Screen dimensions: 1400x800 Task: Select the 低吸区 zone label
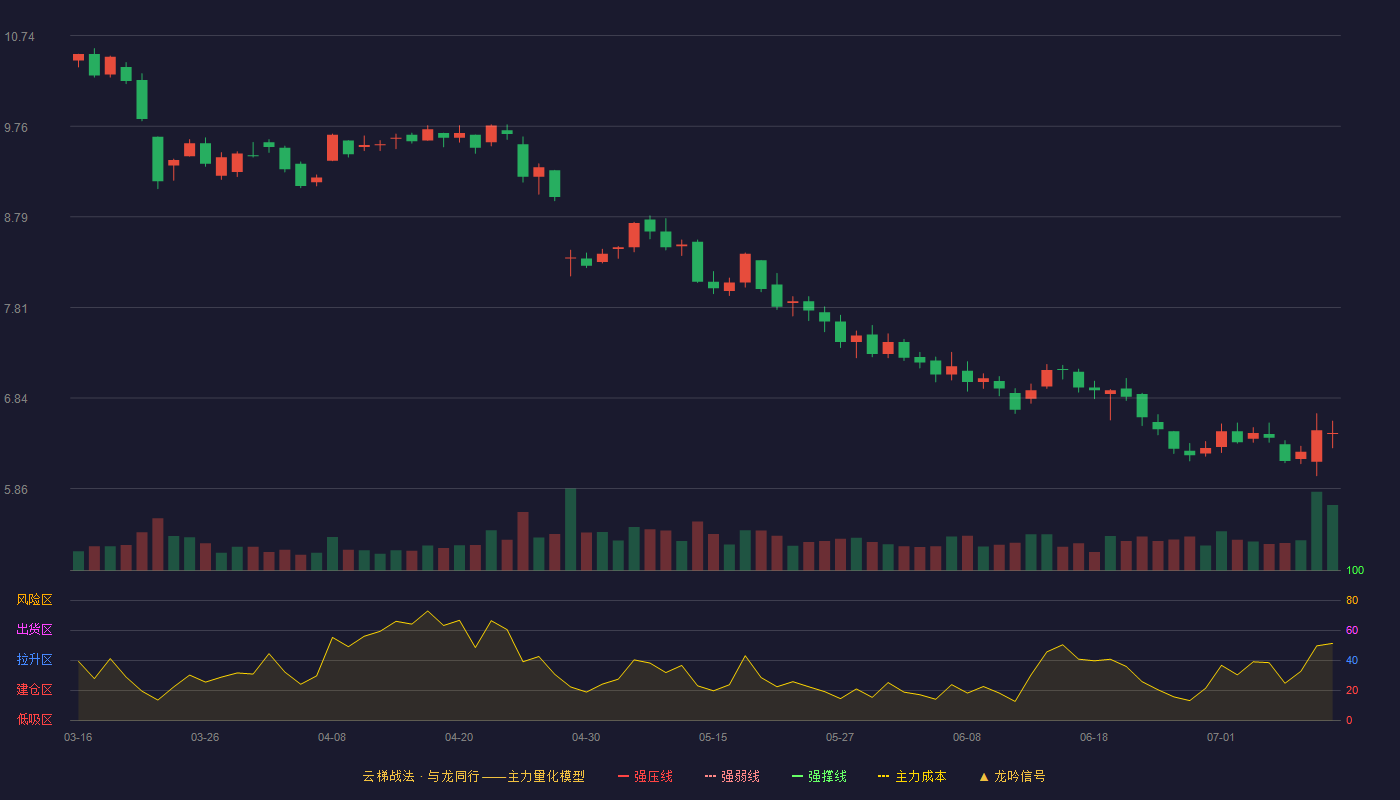pos(35,718)
